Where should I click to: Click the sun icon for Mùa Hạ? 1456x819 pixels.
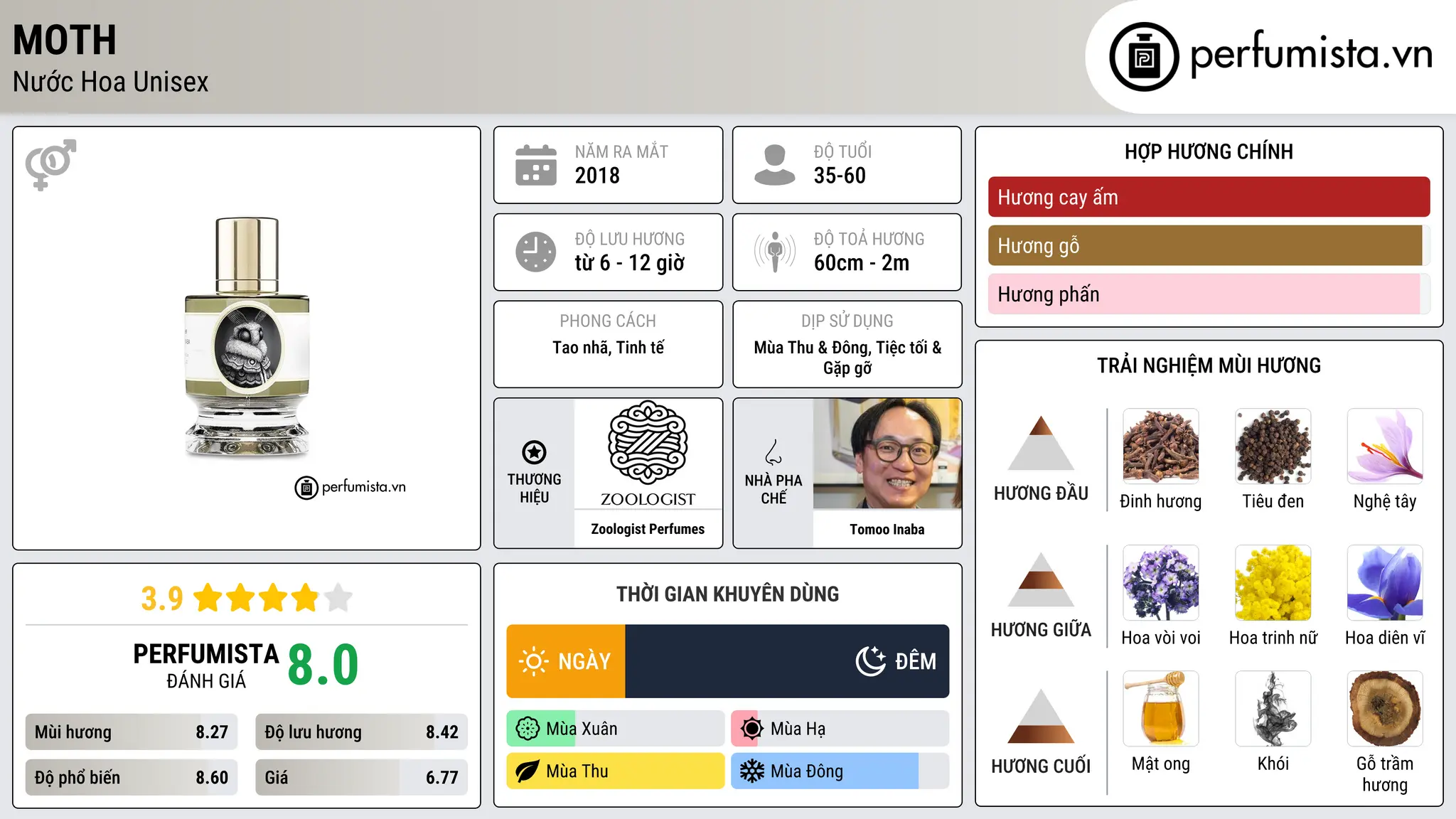tap(752, 729)
